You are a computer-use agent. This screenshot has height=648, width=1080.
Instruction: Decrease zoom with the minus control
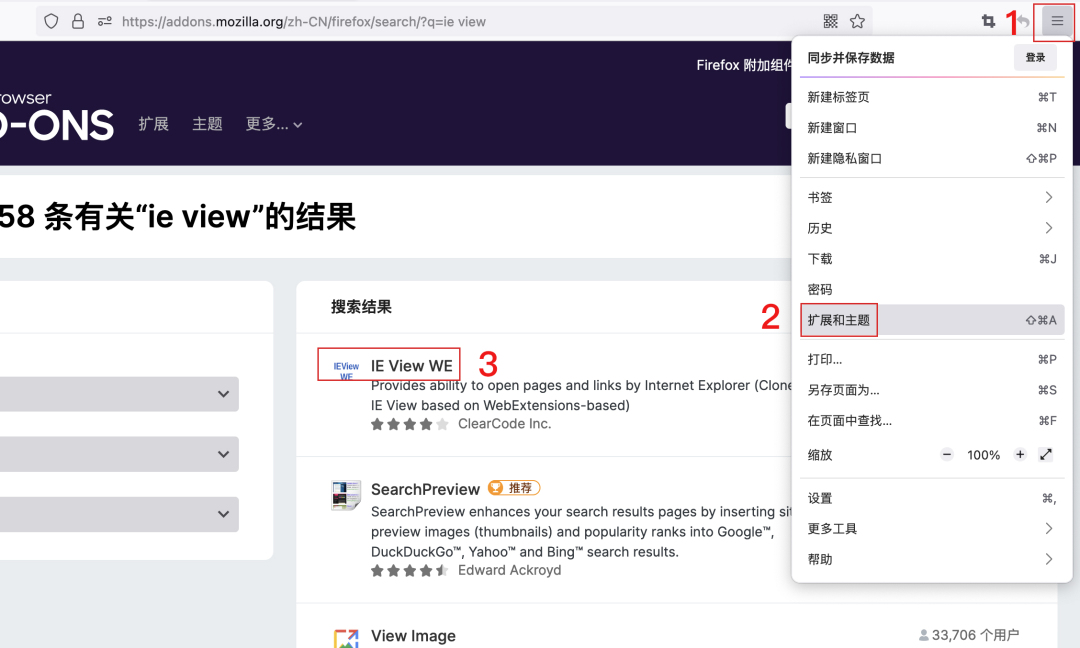tap(946, 454)
